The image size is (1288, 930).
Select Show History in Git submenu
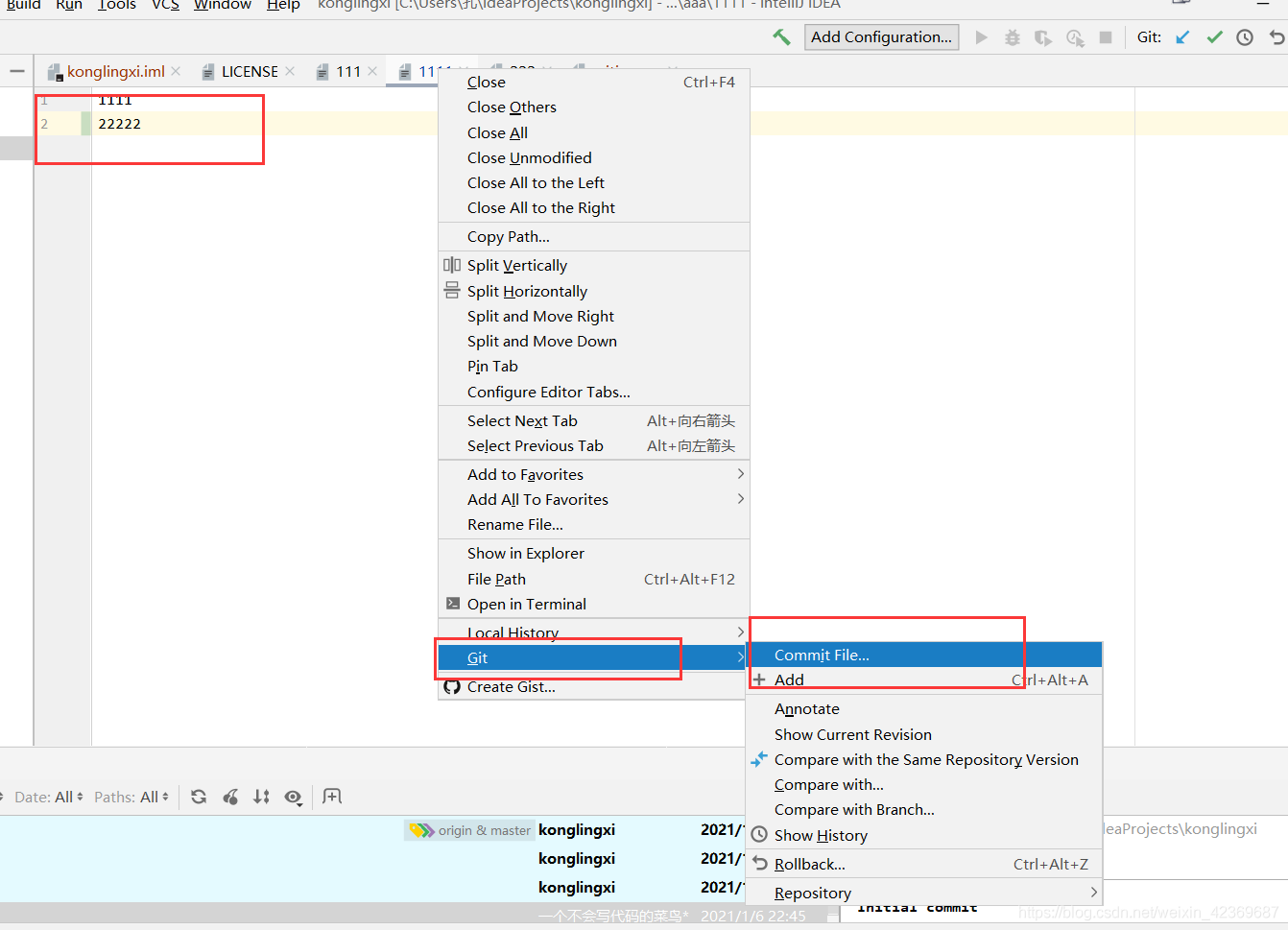924,835
